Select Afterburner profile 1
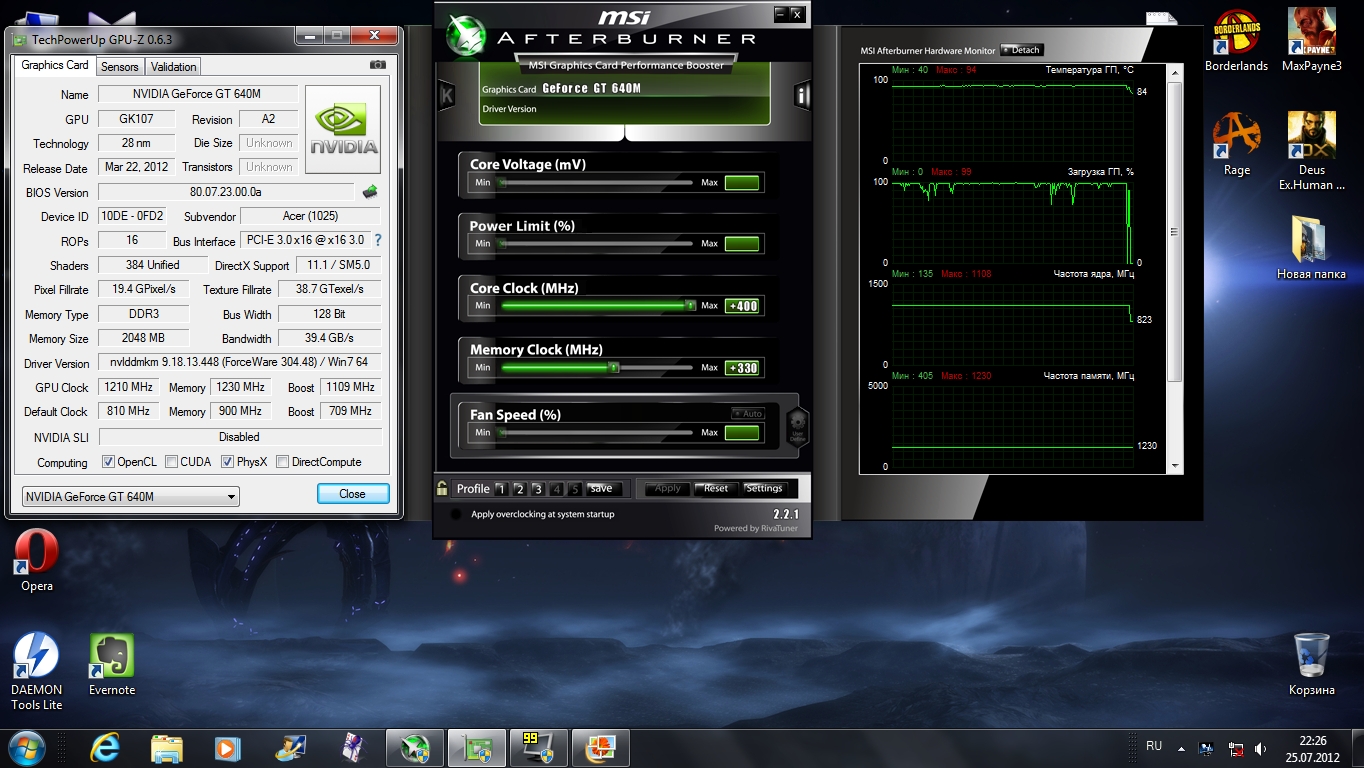This screenshot has height=768, width=1364. tap(501, 489)
